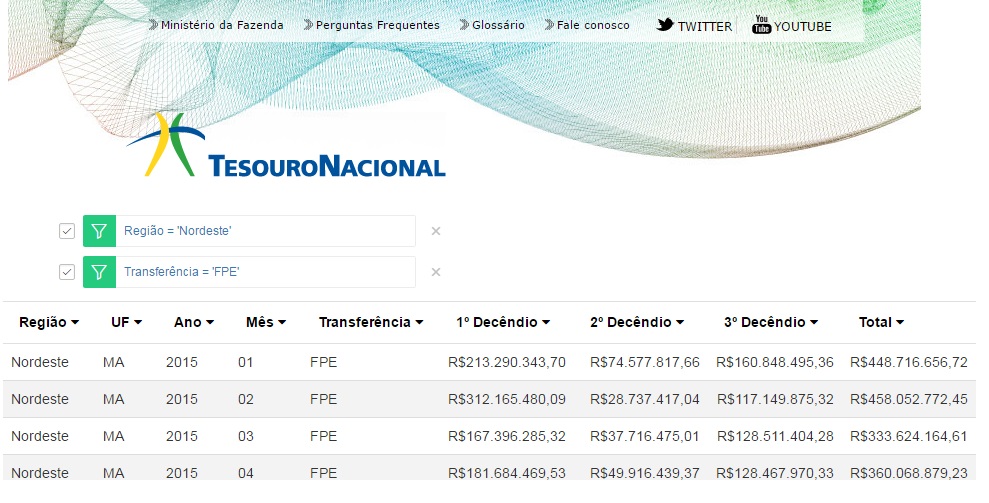
Task: Click the Tesouro Nacional logo
Action: (286, 146)
